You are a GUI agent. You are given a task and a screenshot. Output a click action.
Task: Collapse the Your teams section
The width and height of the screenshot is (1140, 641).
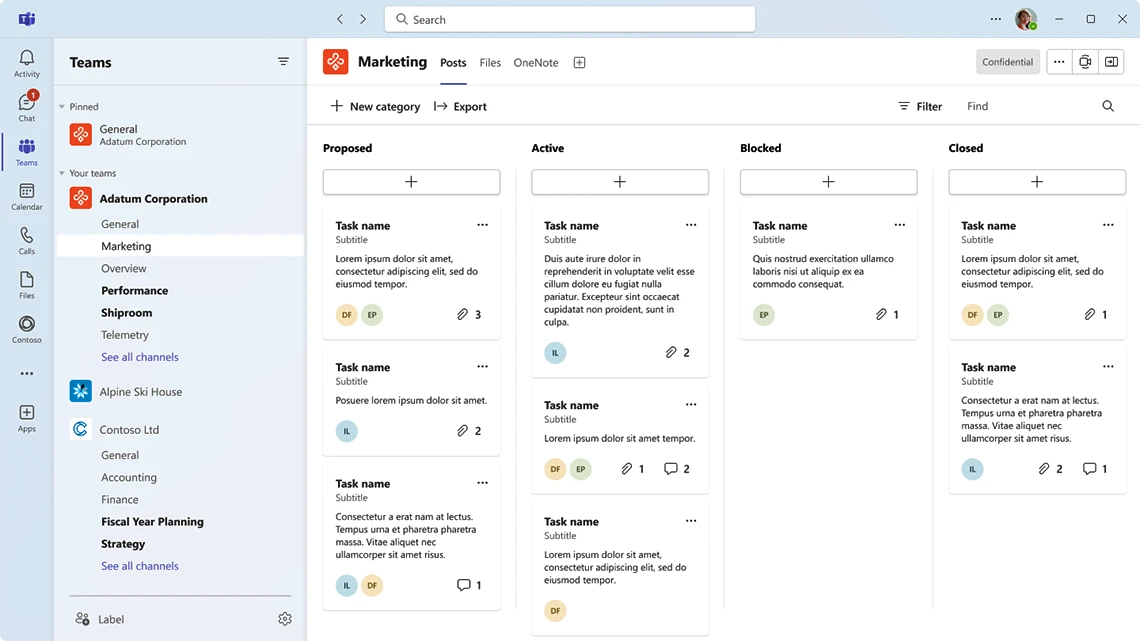[x=62, y=174]
